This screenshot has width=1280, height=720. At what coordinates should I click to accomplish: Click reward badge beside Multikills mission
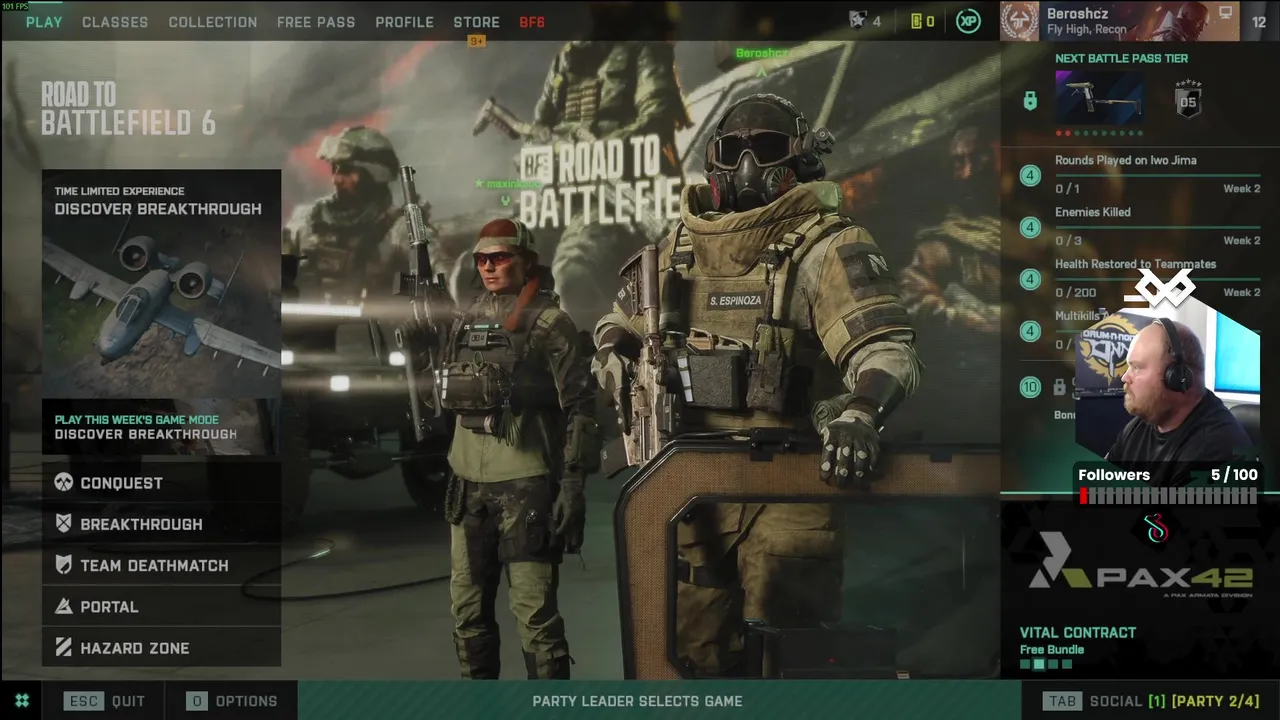(1030, 332)
